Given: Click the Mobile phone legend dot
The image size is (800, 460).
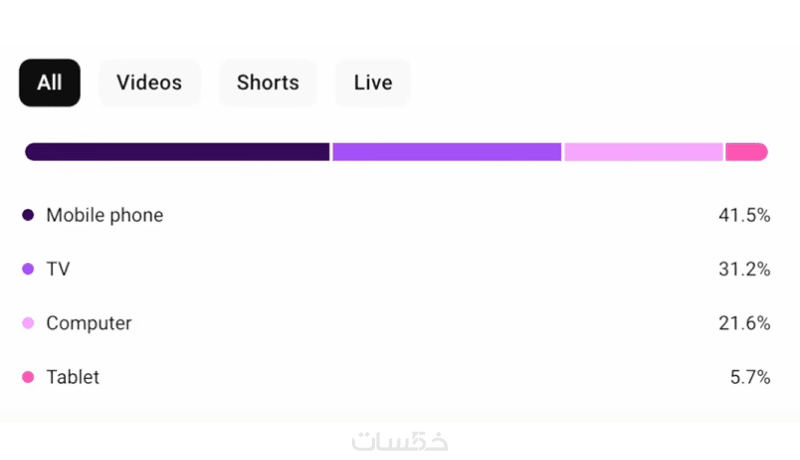Looking at the screenshot, I should click(28, 215).
